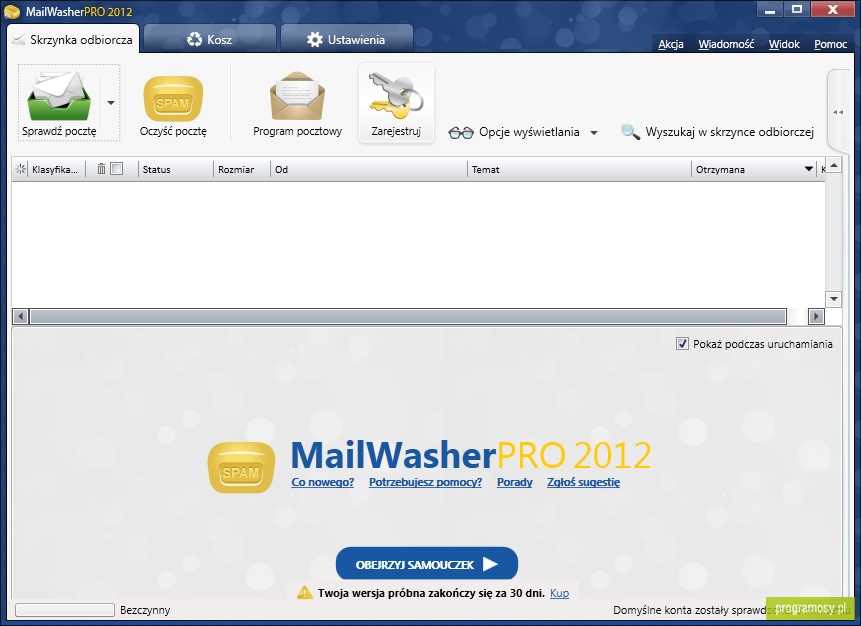Sort by the Od column
Image resolution: width=861 pixels, height=626 pixels.
369,170
